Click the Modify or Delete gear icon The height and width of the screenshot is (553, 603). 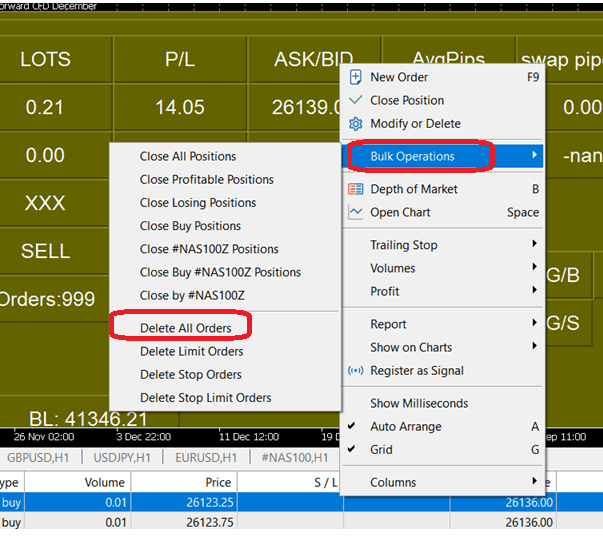coord(355,124)
